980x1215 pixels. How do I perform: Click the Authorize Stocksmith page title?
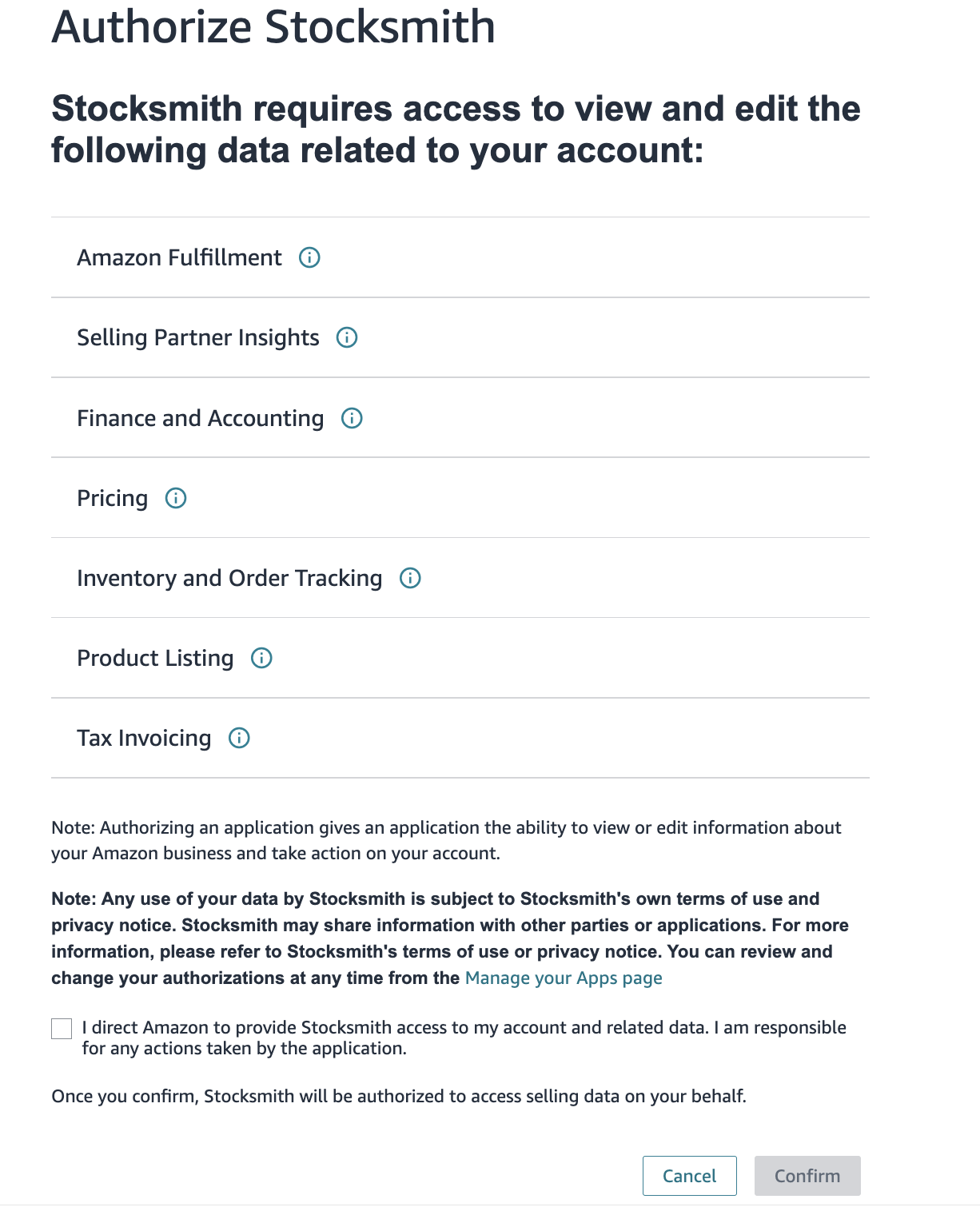point(273,26)
